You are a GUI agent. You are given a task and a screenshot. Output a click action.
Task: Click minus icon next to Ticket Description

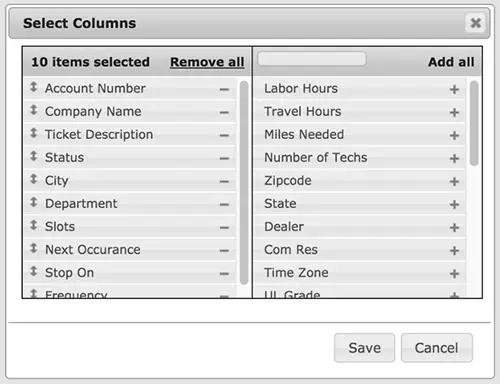pyautogui.click(x=224, y=135)
